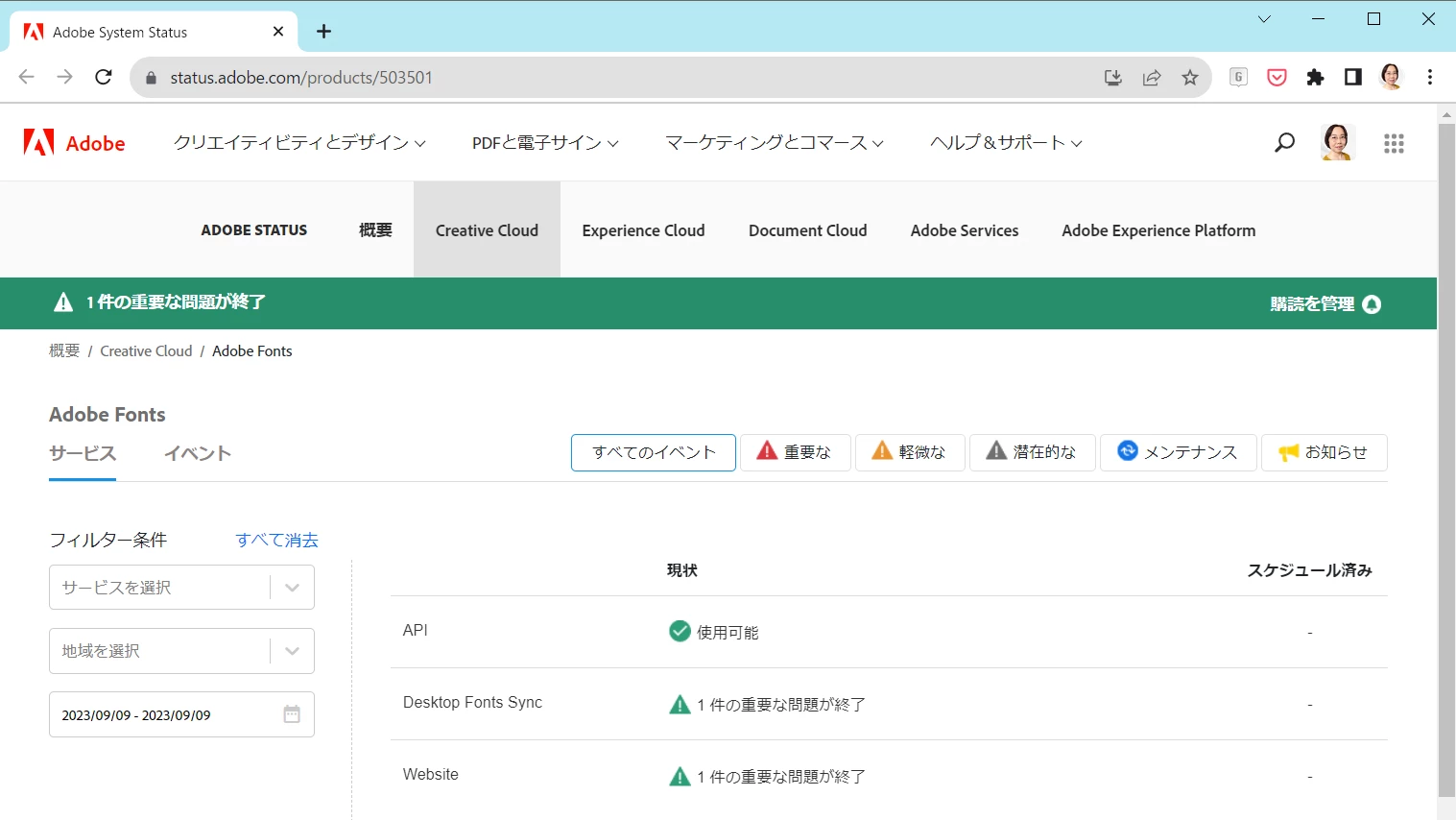Switch to the イベント tab
Image resolution: width=1456 pixels, height=820 pixels.
point(198,453)
